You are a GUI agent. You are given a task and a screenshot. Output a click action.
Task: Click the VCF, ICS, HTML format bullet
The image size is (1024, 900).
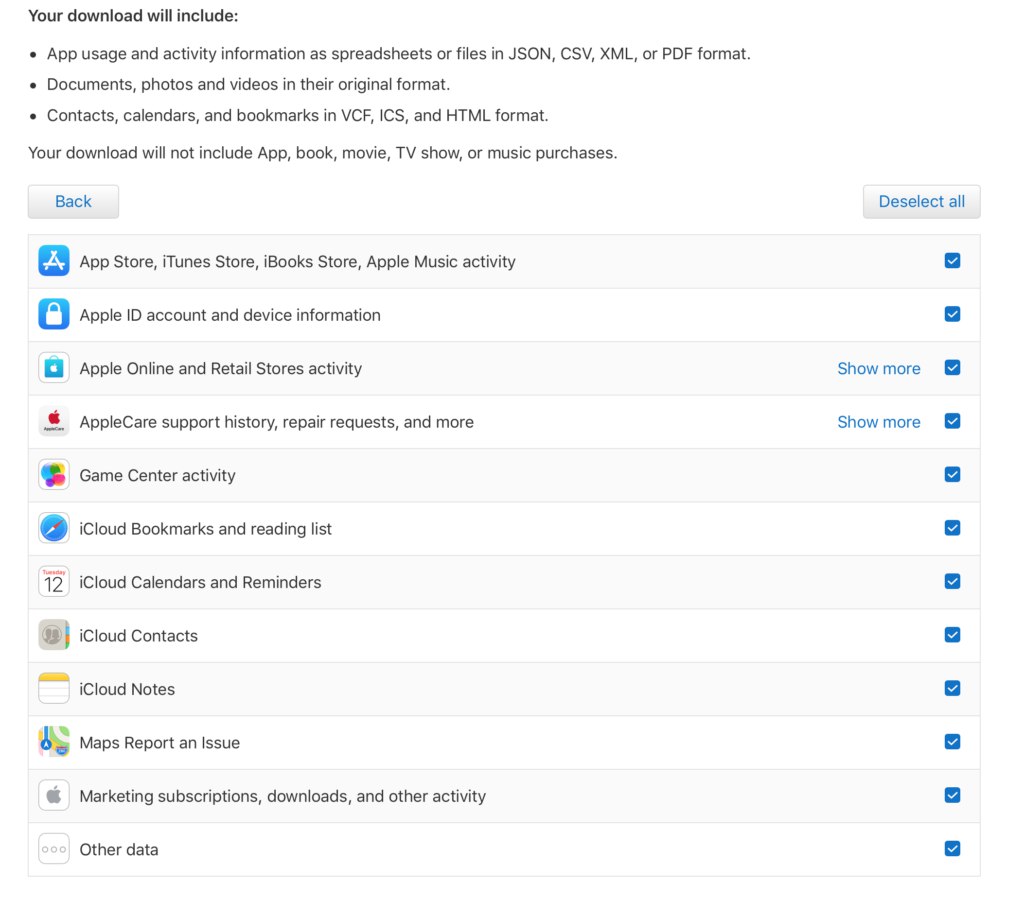297,116
